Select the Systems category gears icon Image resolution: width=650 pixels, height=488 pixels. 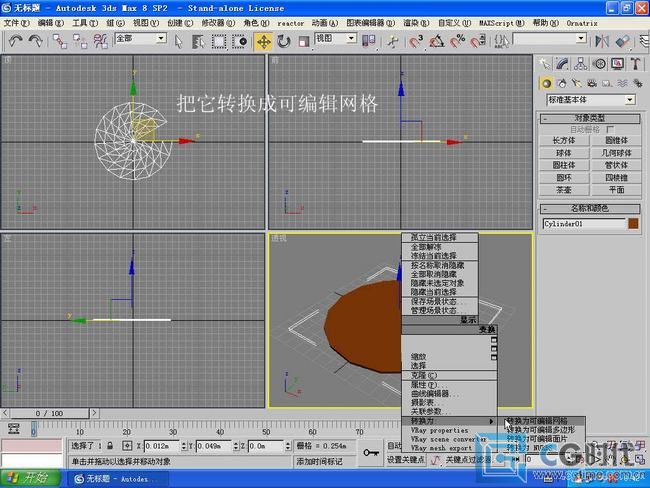pyautogui.click(x=638, y=83)
